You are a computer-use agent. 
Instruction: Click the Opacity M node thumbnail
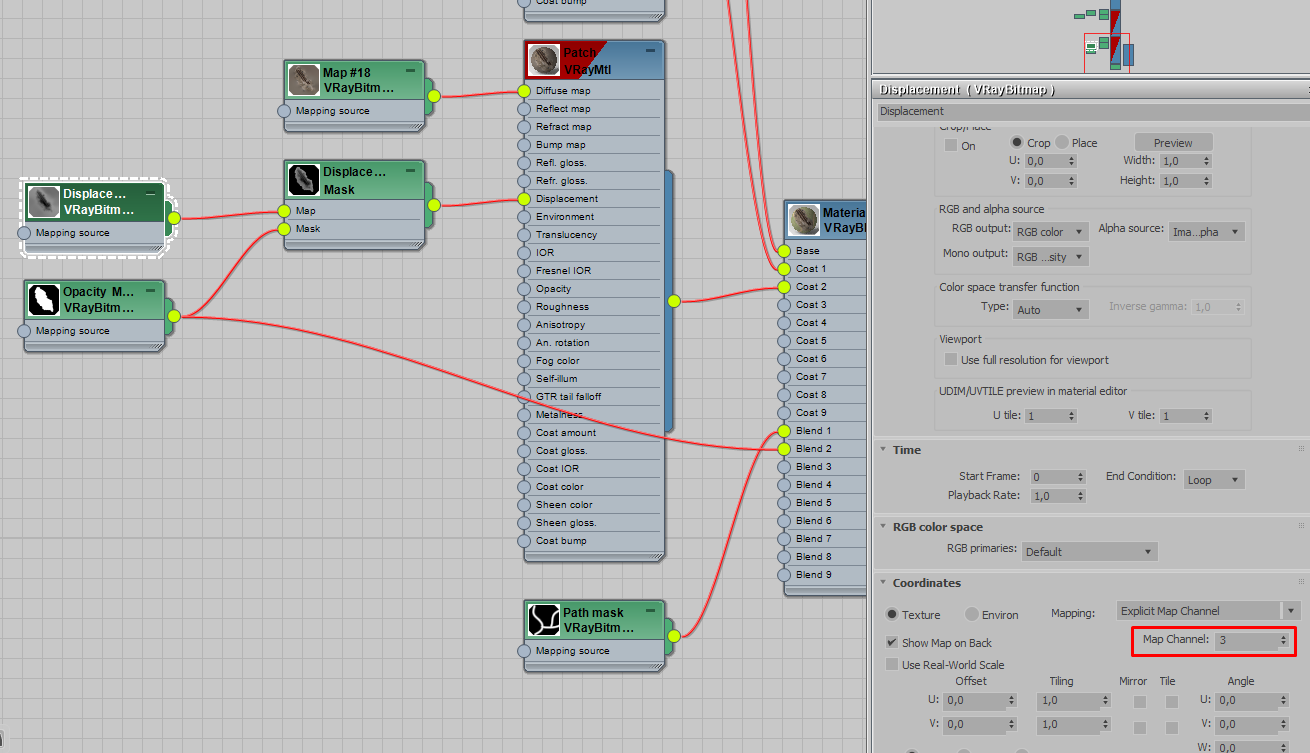44,300
